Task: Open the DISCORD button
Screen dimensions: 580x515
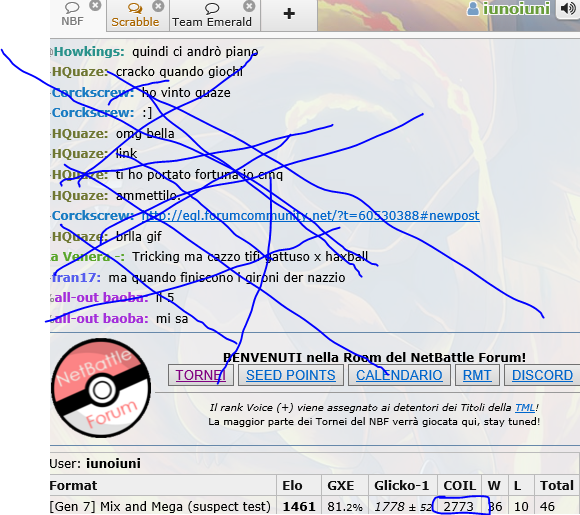Action: click(542, 375)
